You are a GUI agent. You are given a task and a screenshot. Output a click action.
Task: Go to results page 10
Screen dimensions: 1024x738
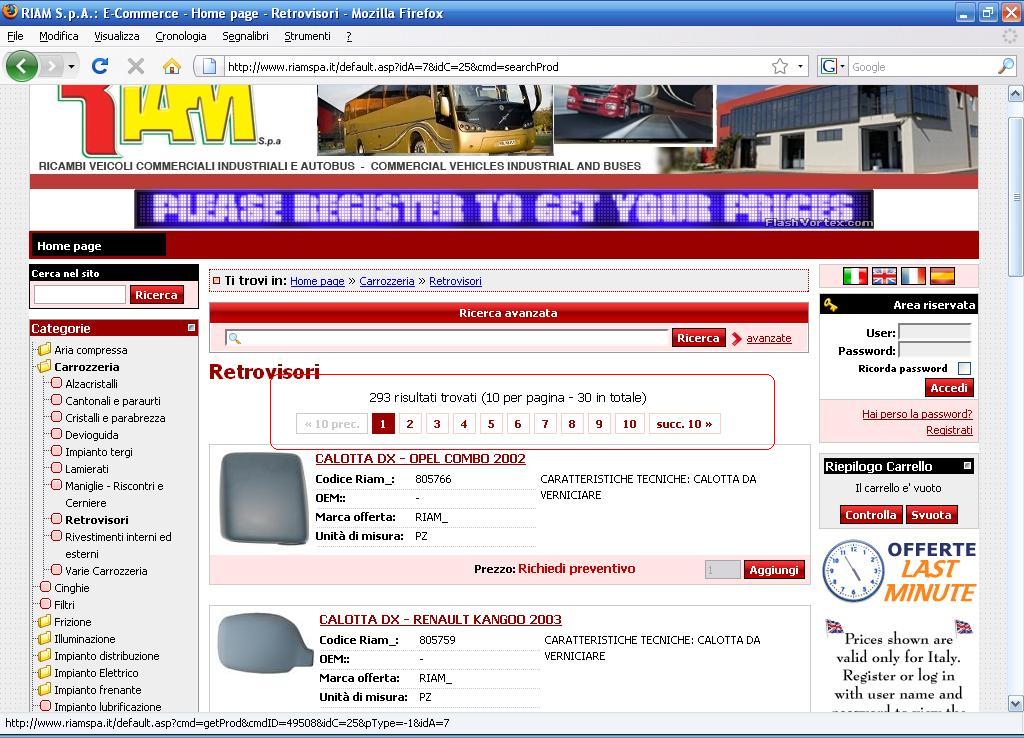click(x=630, y=424)
